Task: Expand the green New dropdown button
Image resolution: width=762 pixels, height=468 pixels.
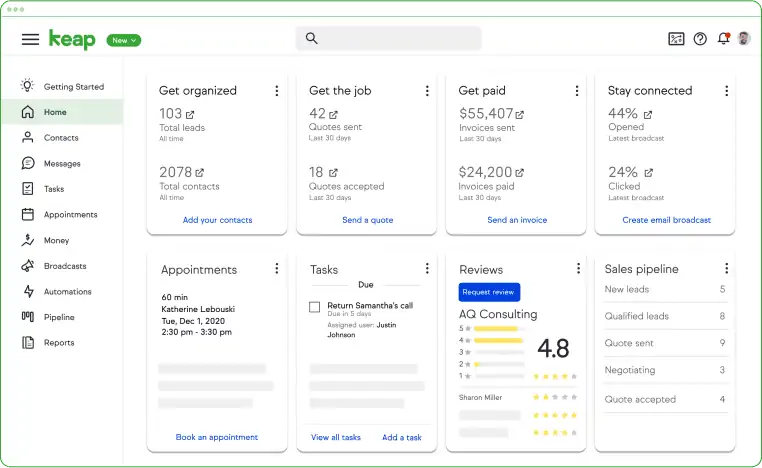Action: pos(124,40)
